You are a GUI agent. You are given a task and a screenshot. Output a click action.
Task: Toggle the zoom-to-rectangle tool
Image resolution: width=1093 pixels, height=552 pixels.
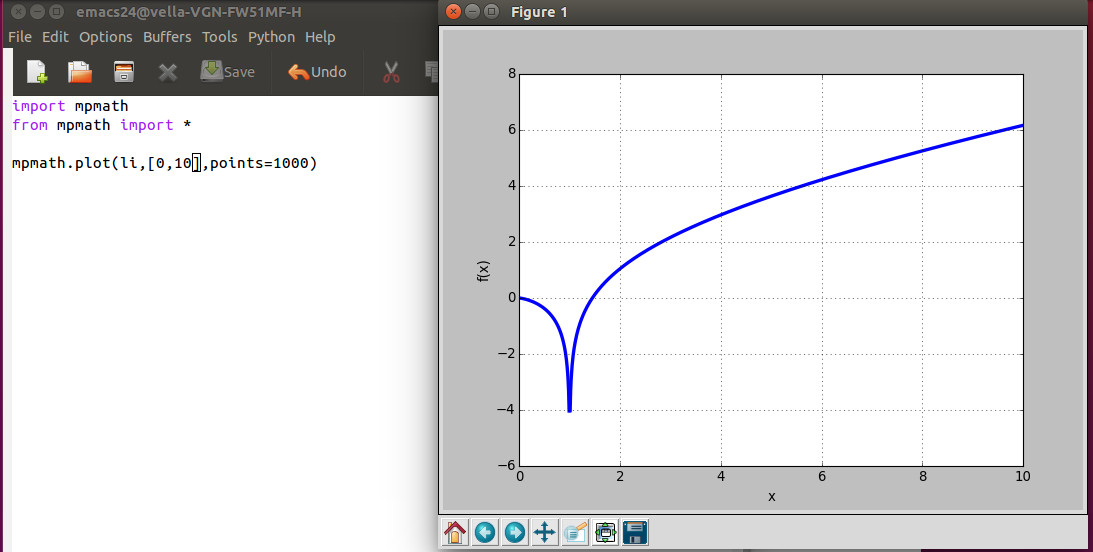575,532
